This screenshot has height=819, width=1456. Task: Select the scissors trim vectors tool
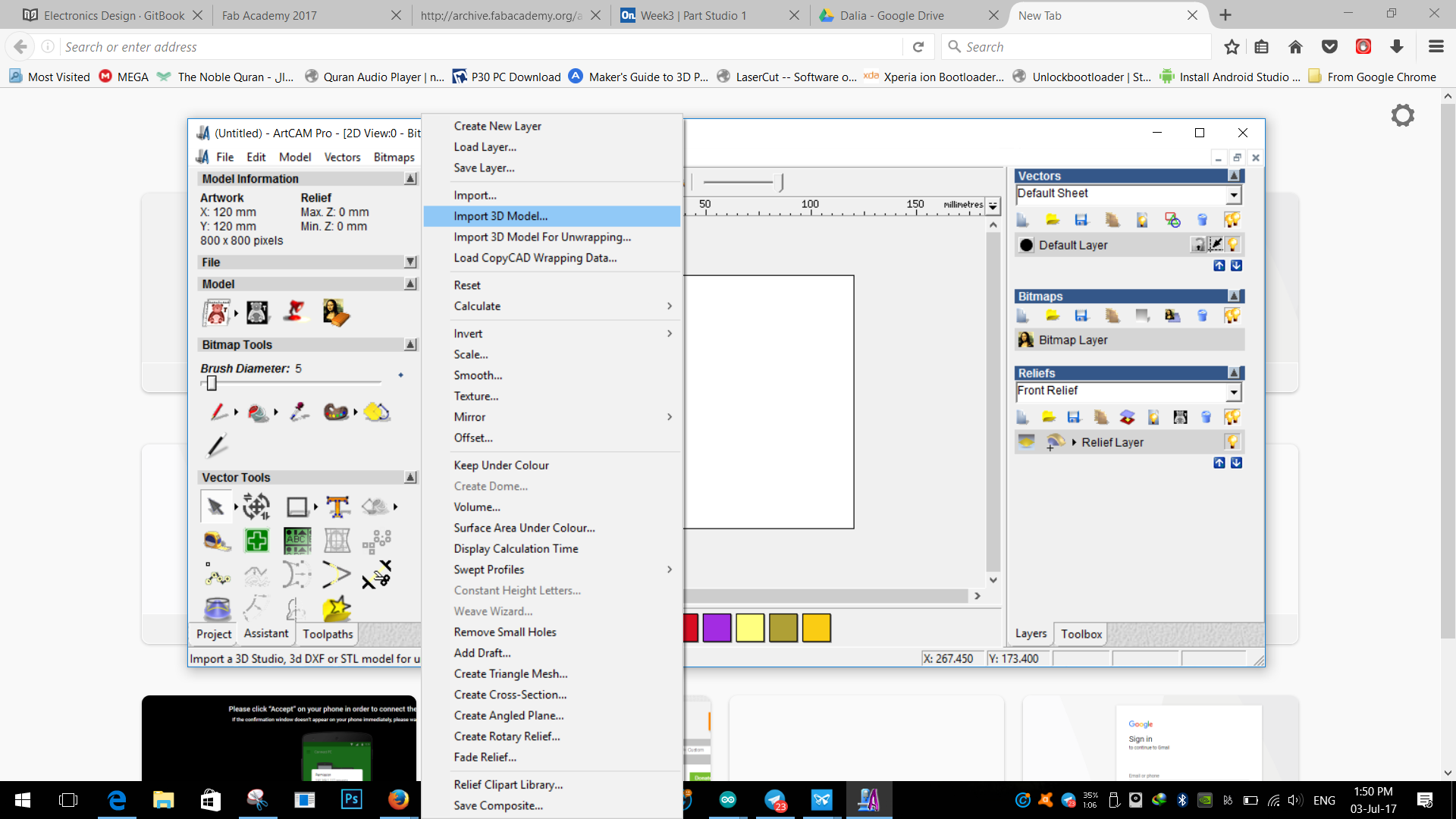click(x=377, y=575)
